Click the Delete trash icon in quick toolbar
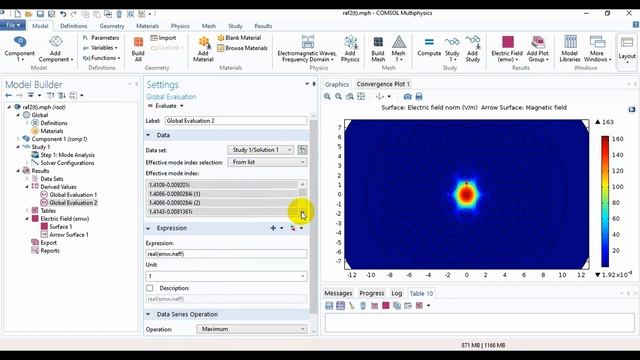This screenshot has width=640, height=360. pos(119,14)
